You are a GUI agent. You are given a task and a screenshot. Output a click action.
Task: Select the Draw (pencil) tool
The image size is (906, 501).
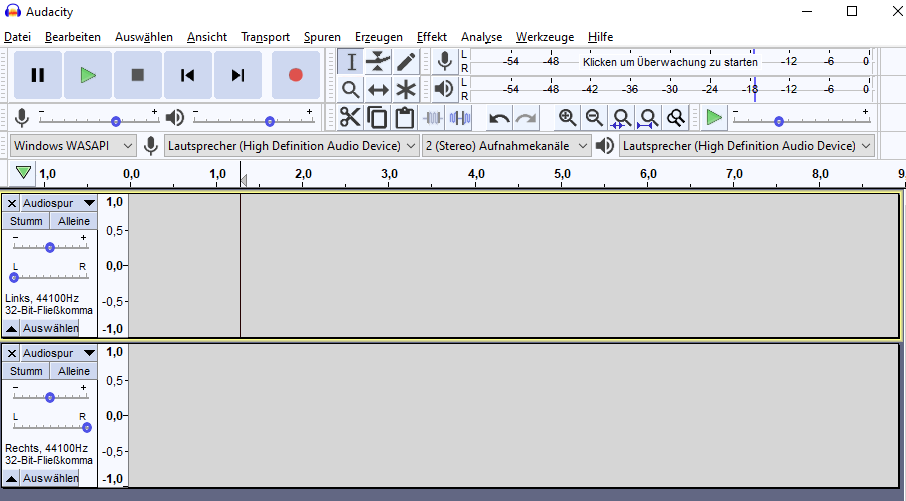click(x=406, y=62)
